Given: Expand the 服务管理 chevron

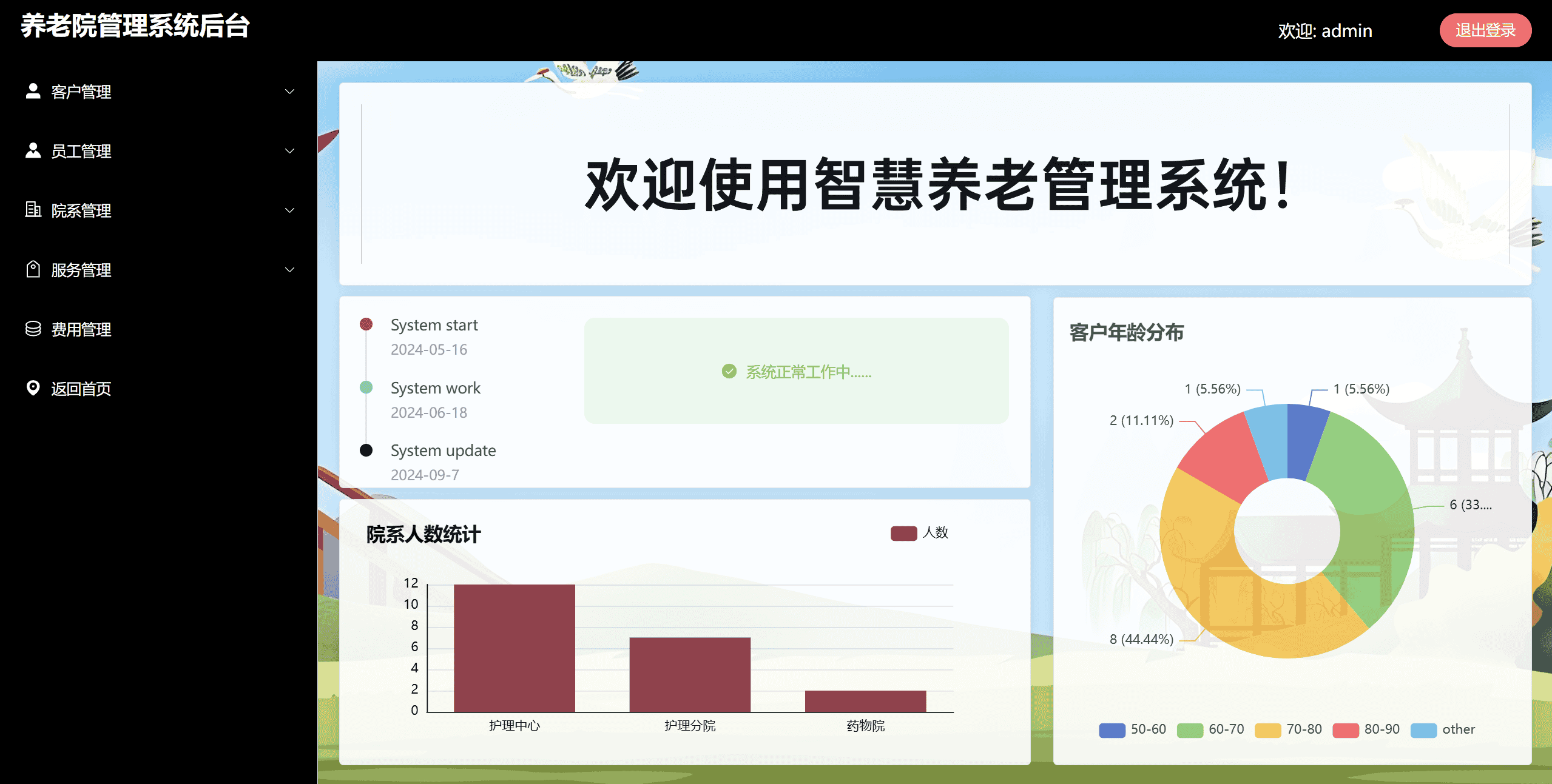Looking at the screenshot, I should (x=289, y=270).
